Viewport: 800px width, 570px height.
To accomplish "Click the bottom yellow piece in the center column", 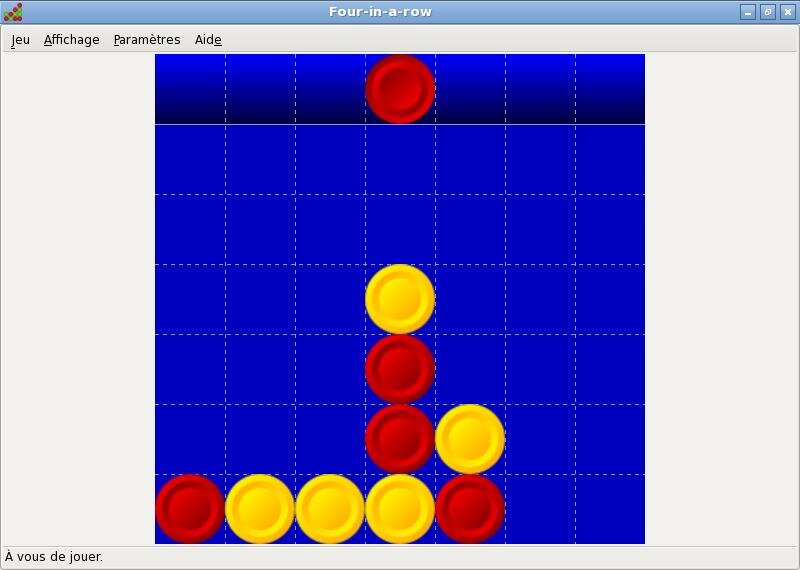I will 400,509.
